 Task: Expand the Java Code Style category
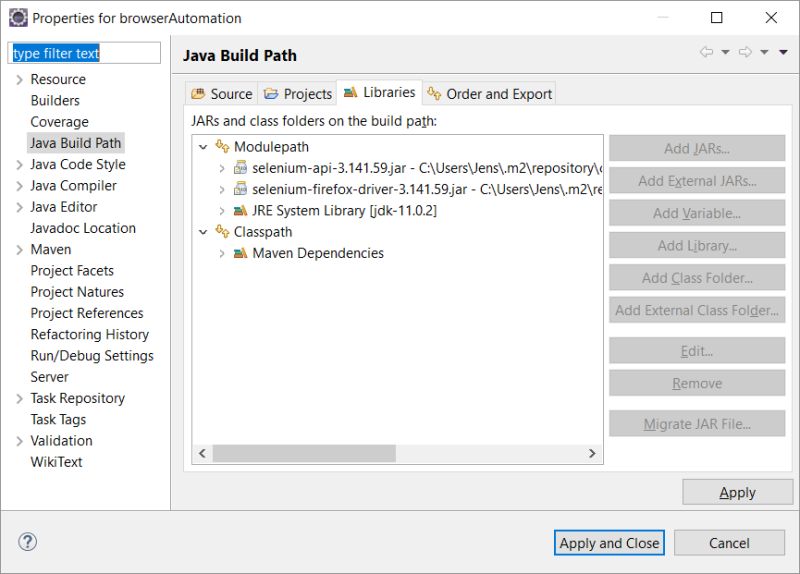pos(19,165)
